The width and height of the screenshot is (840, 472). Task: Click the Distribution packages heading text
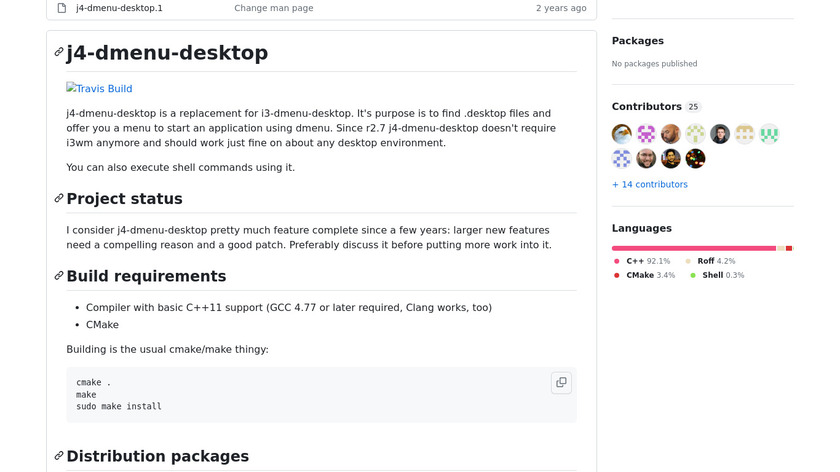point(158,456)
